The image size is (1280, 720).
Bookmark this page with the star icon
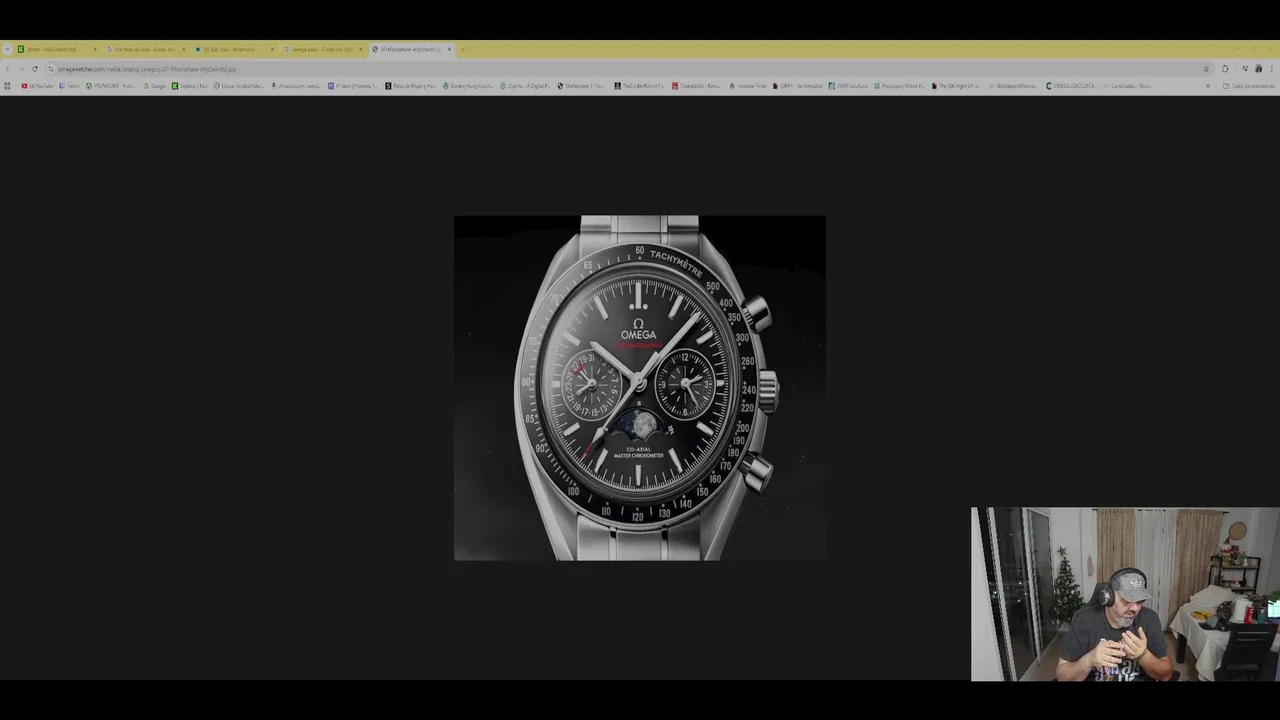tap(1206, 69)
